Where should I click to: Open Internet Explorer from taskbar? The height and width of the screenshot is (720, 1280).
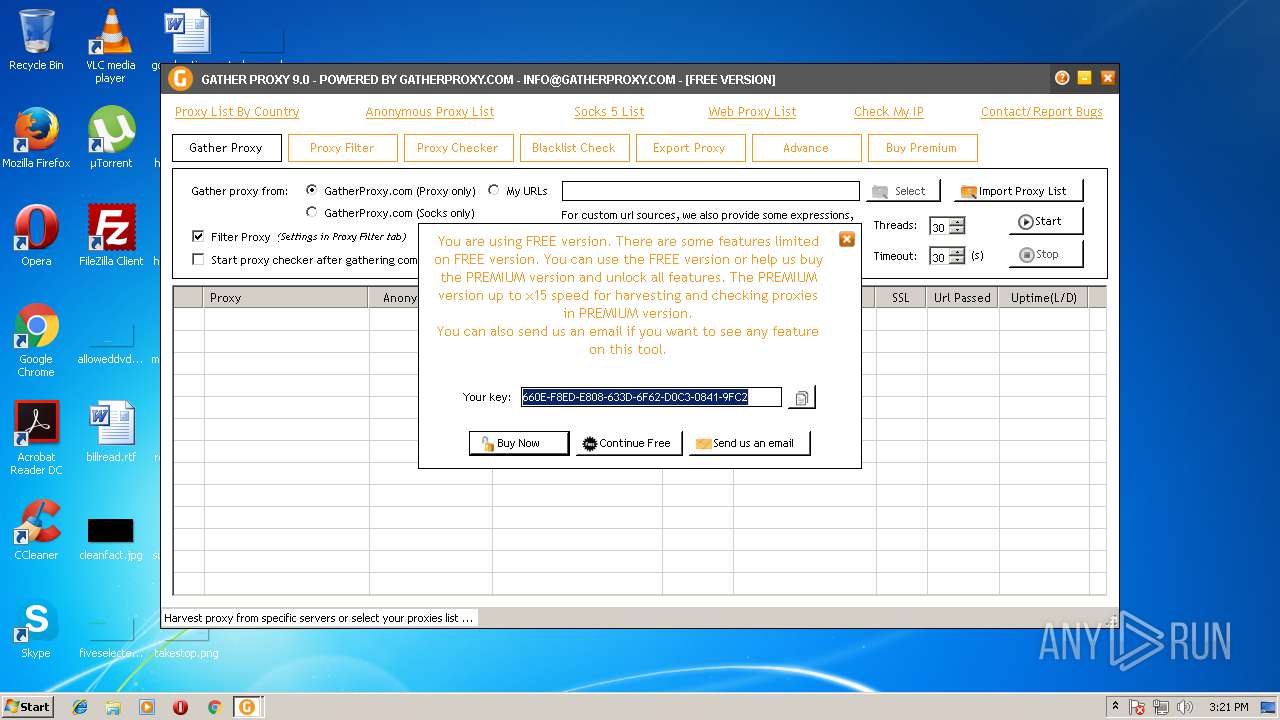coord(80,707)
